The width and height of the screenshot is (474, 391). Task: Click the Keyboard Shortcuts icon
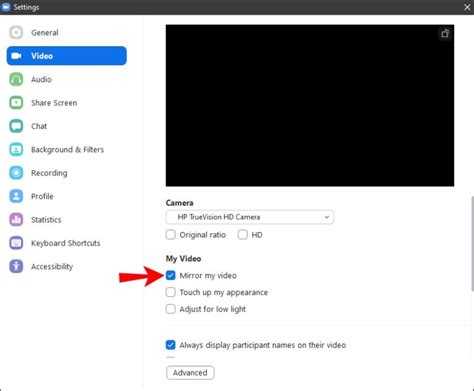point(16,243)
